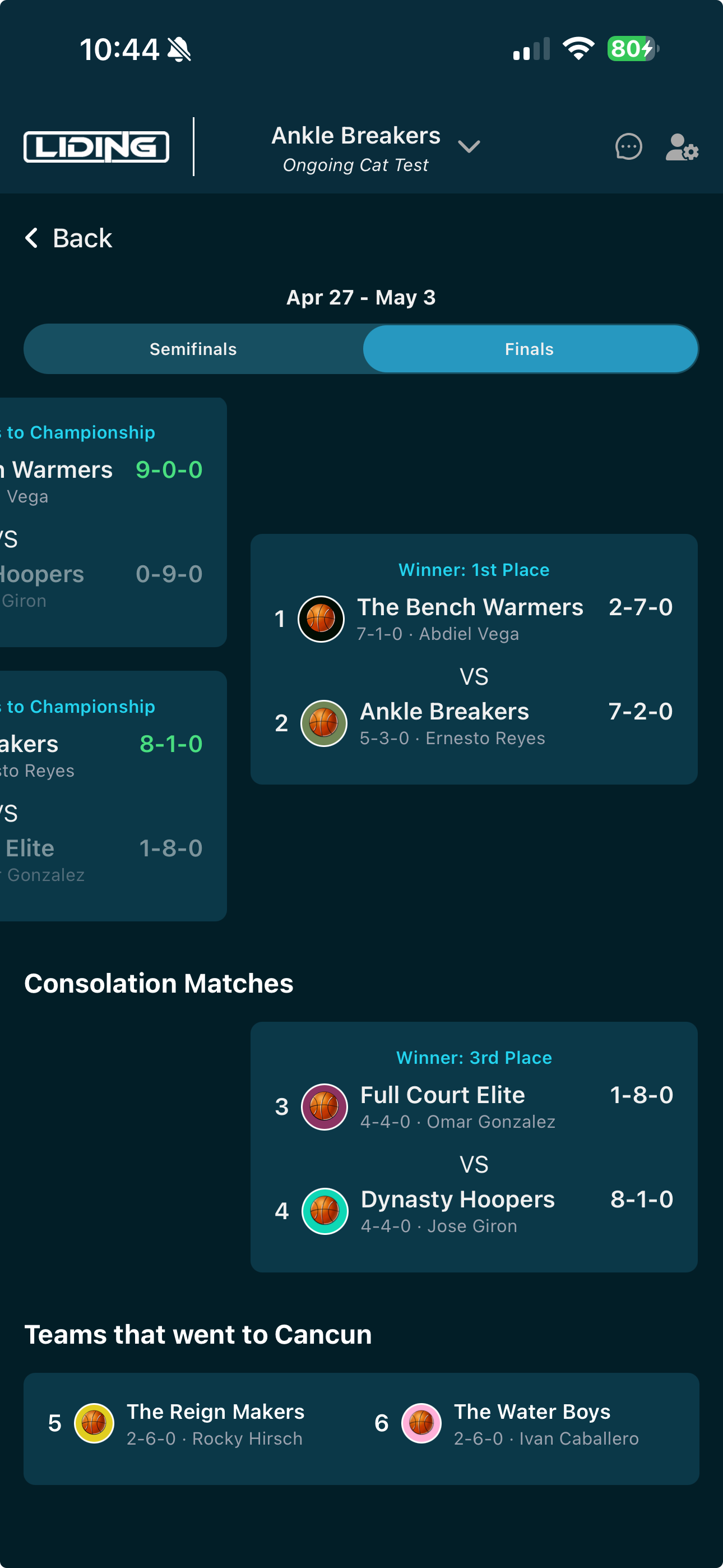Open the semifinal card showing record 9-0-0
This screenshot has height=1568, width=723.
coord(113,522)
